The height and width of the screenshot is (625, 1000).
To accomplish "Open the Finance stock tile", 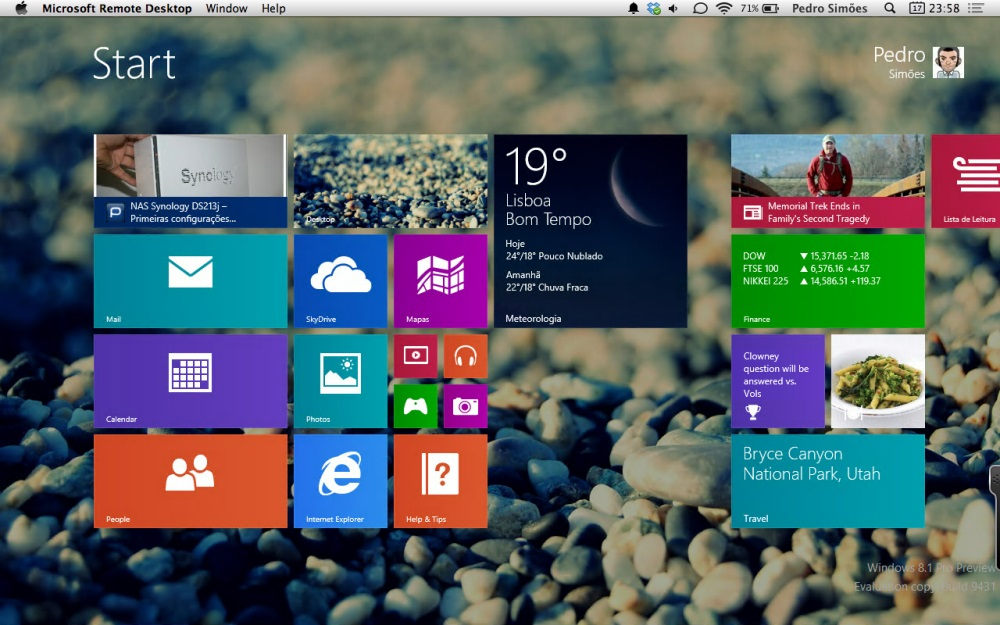I will pos(828,281).
